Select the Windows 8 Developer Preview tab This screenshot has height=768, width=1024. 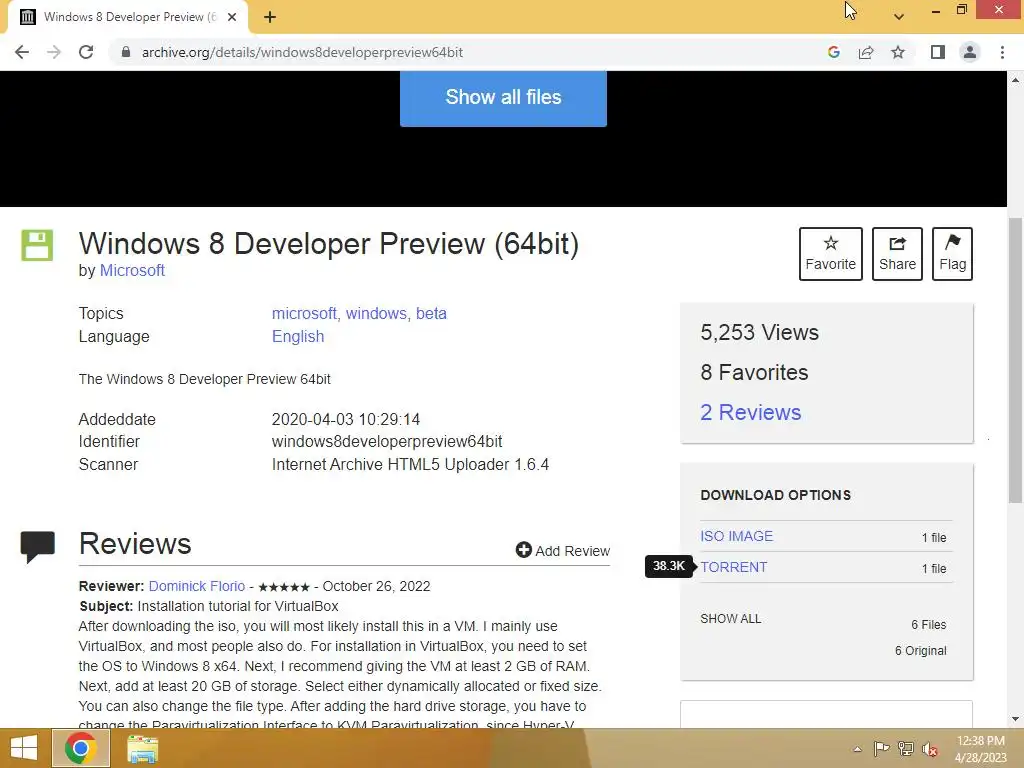click(127, 18)
